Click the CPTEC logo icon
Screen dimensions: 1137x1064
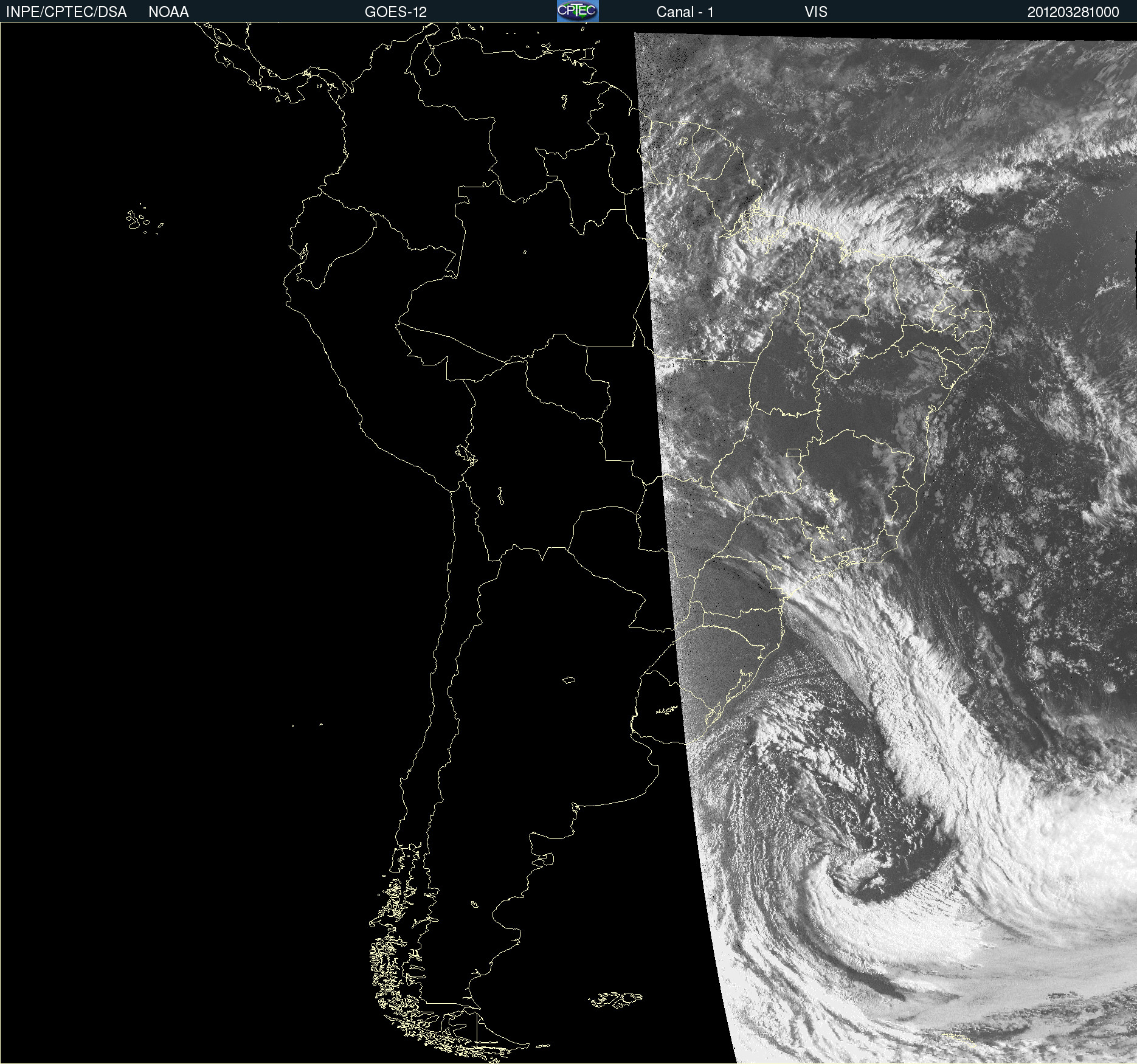point(578,11)
